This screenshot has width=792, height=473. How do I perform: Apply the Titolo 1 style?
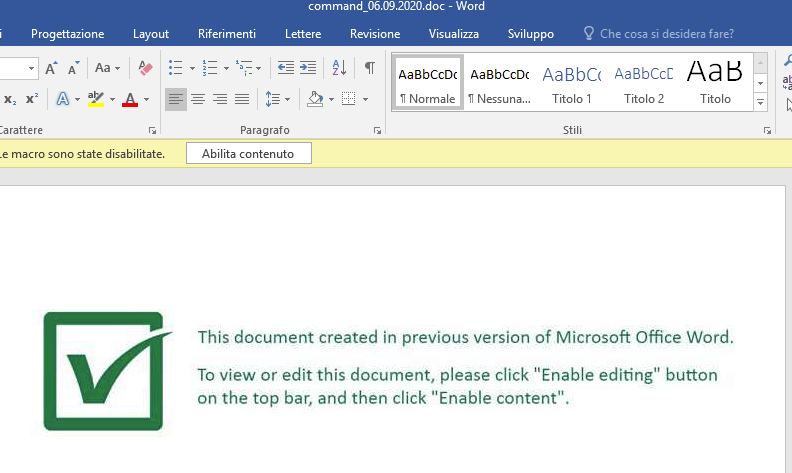click(572, 82)
